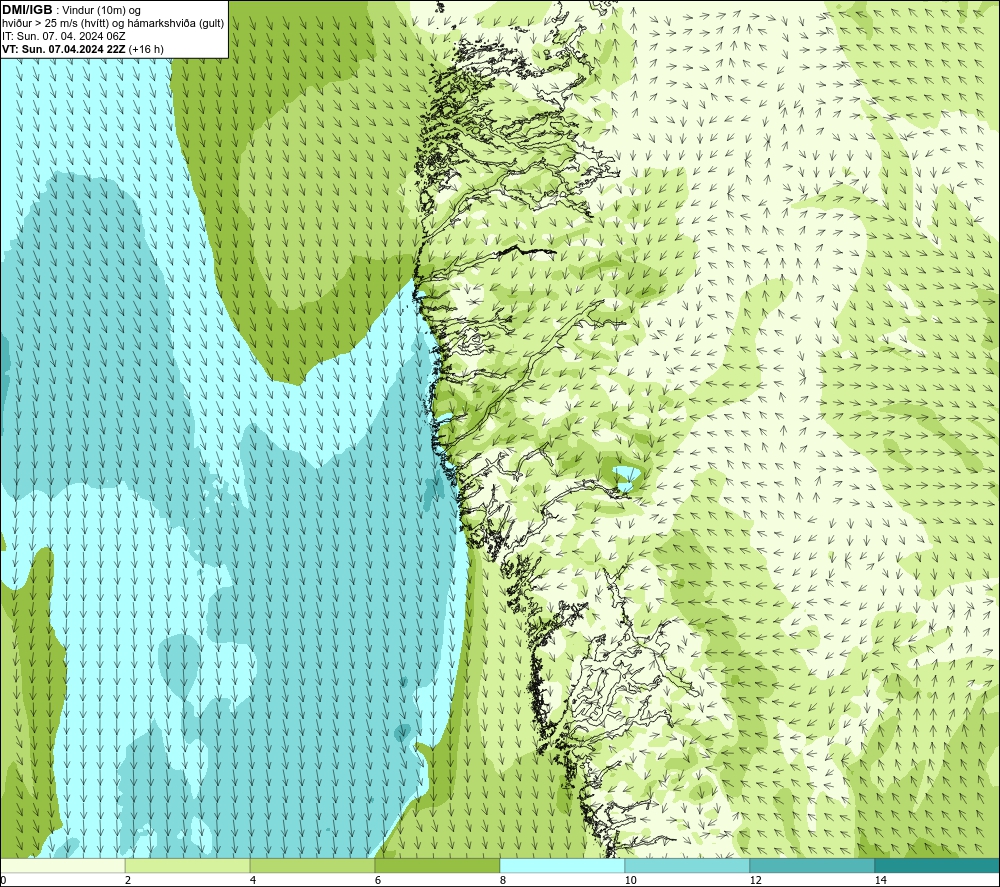Click the 2–4 m/s light green swatch
The width and height of the screenshot is (1000, 887).
pos(188,865)
